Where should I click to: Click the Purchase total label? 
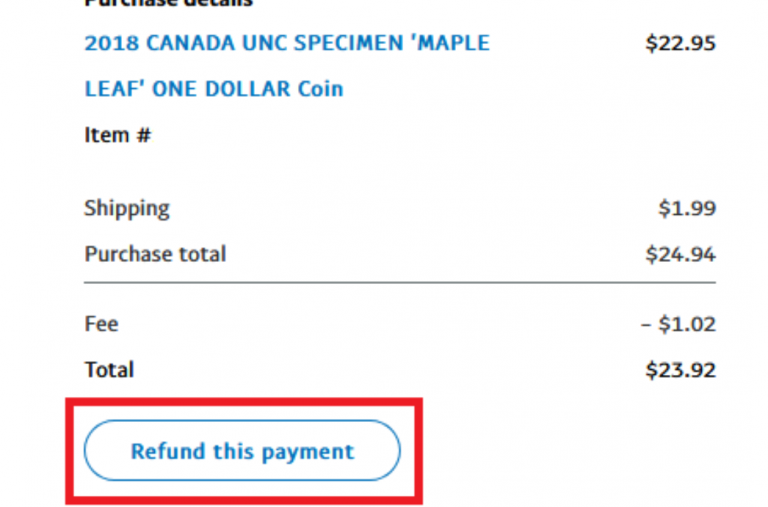(155, 254)
